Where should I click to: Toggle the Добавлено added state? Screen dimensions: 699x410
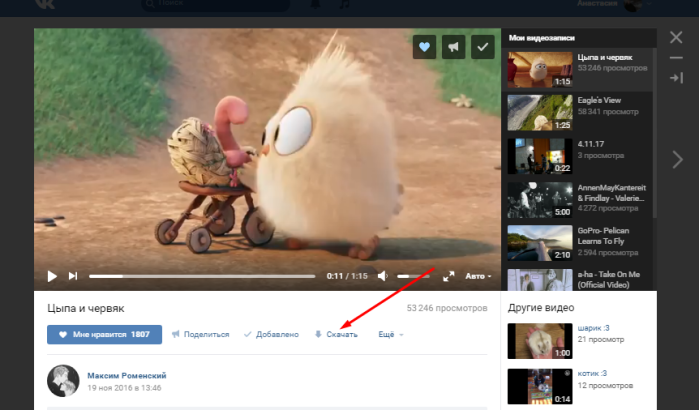[271, 335]
